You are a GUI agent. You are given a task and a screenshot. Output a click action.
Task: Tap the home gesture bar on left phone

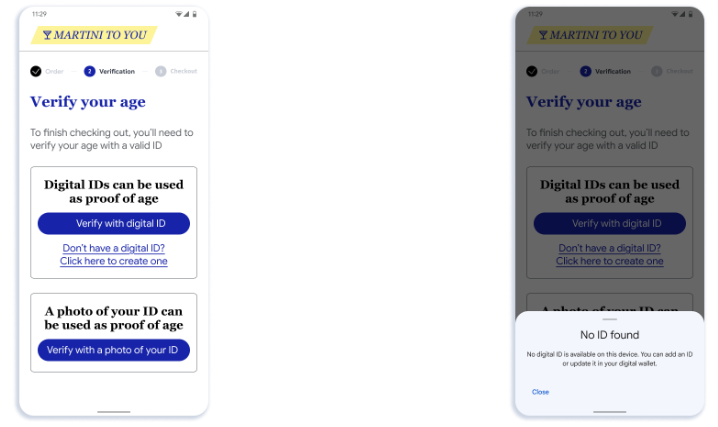114,412
